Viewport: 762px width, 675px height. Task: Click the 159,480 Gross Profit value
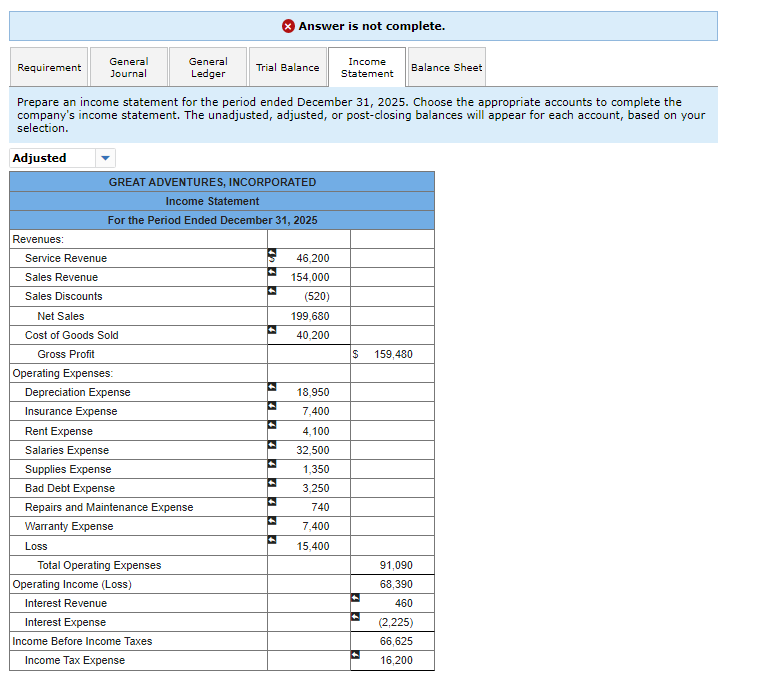click(392, 354)
